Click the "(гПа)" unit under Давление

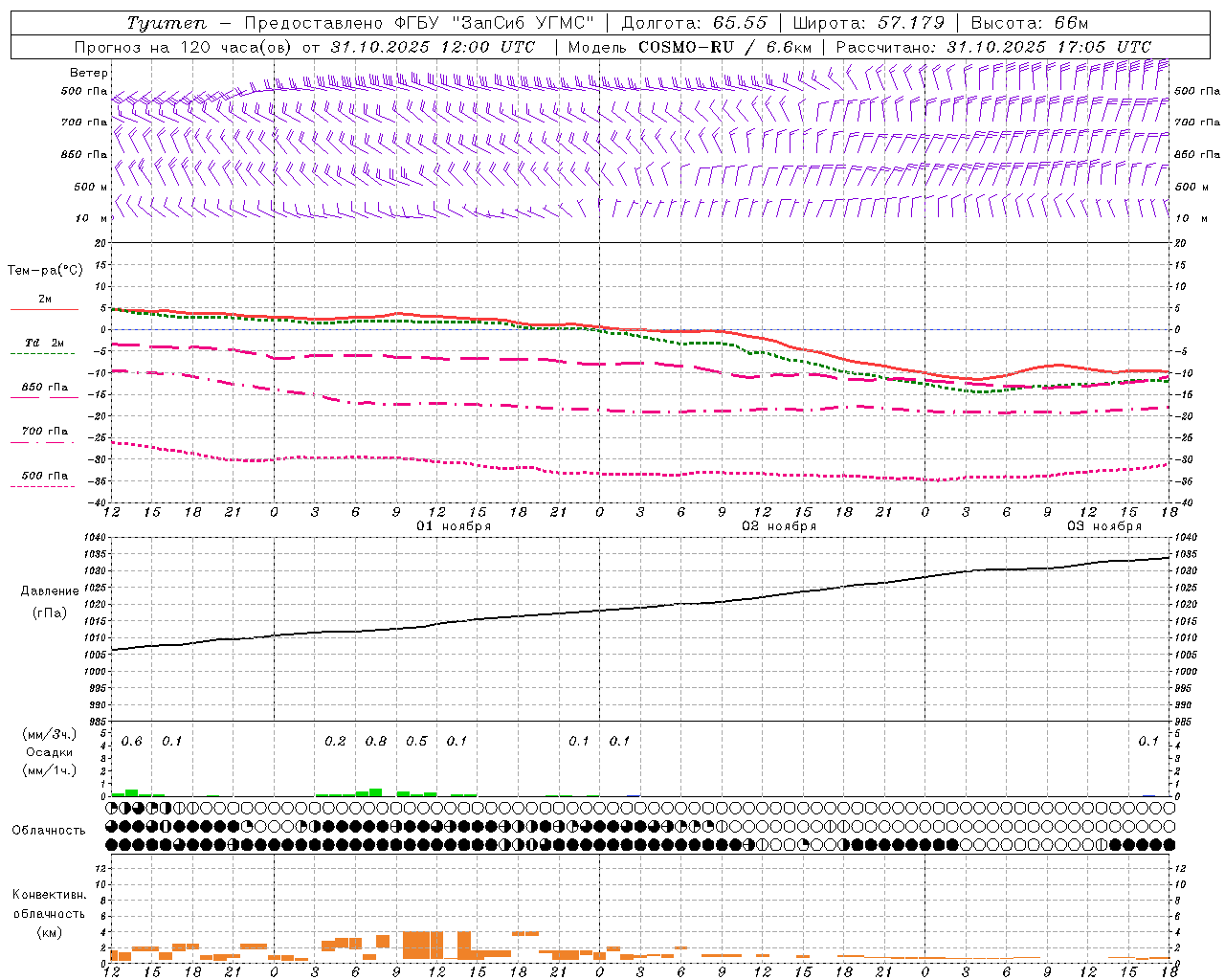click(x=50, y=612)
